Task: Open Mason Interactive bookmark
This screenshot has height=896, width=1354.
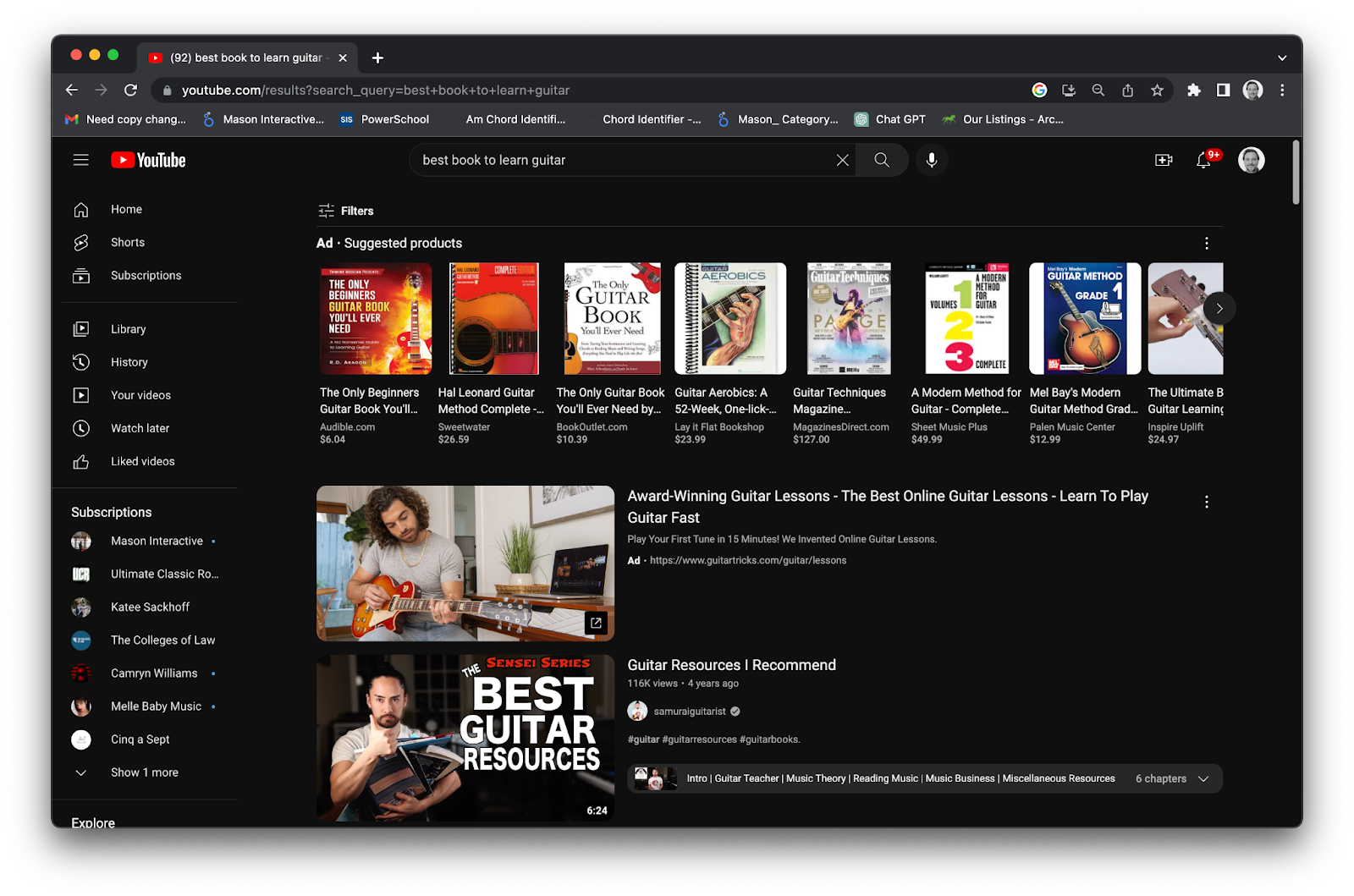Action: 263,119
